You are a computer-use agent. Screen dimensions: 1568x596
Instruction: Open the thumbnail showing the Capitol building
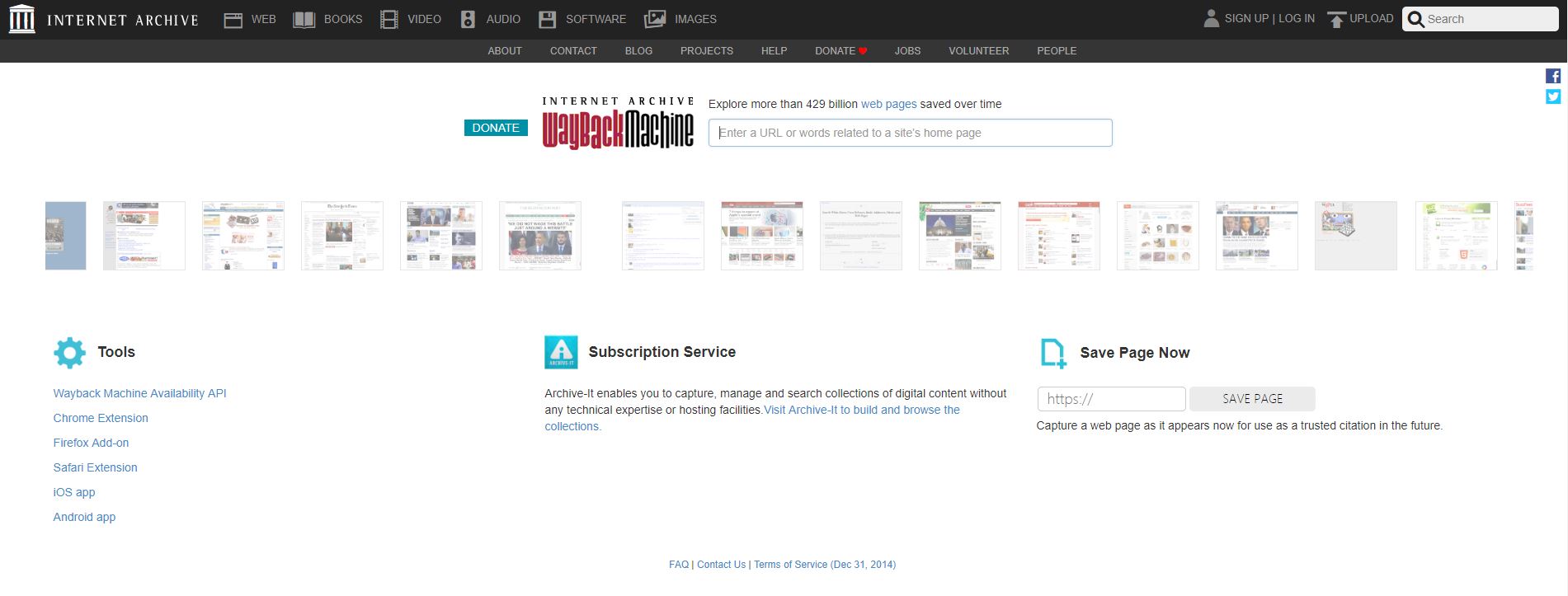click(x=960, y=236)
